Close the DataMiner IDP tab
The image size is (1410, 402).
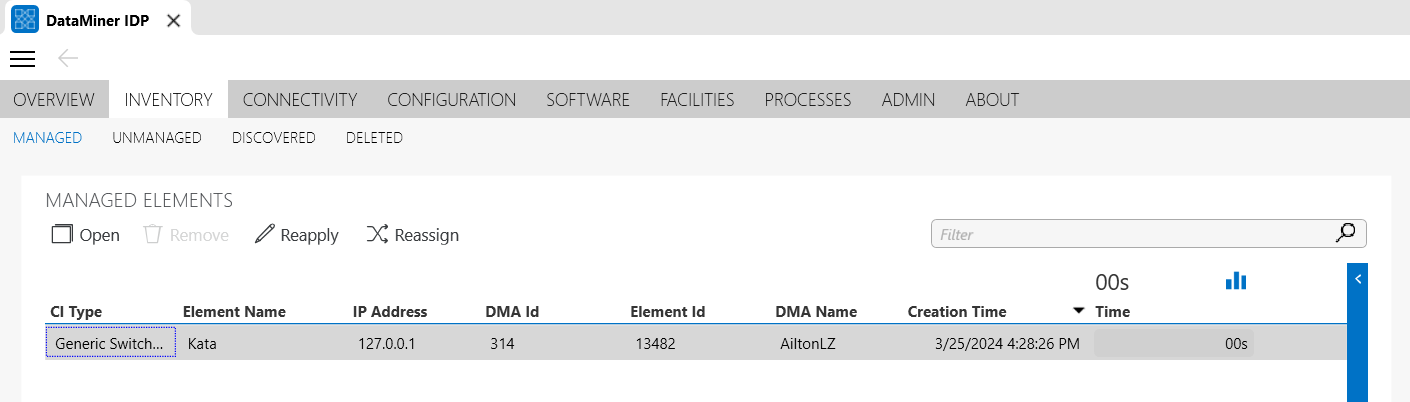click(173, 20)
